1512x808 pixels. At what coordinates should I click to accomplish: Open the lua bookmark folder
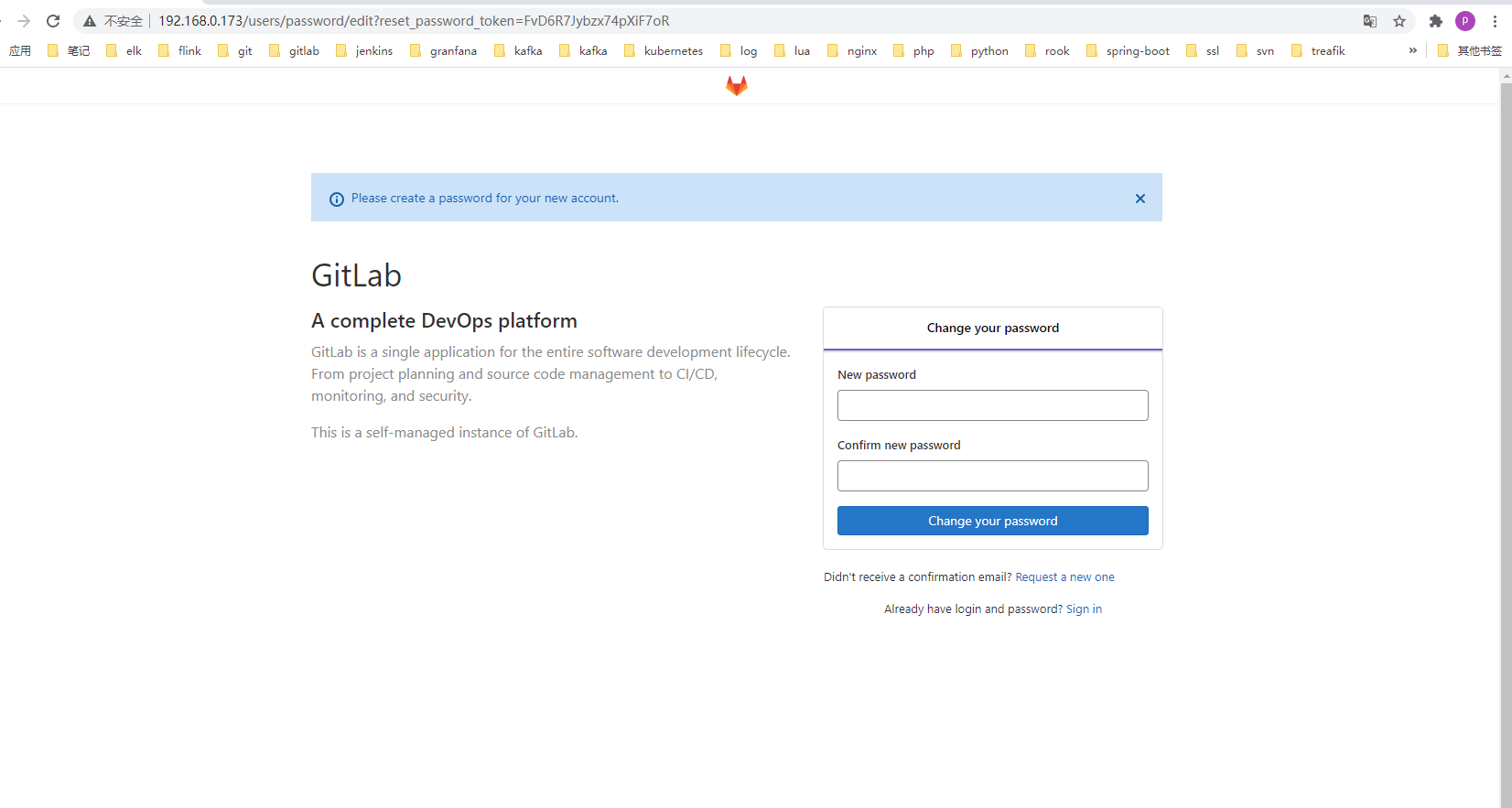coord(792,50)
